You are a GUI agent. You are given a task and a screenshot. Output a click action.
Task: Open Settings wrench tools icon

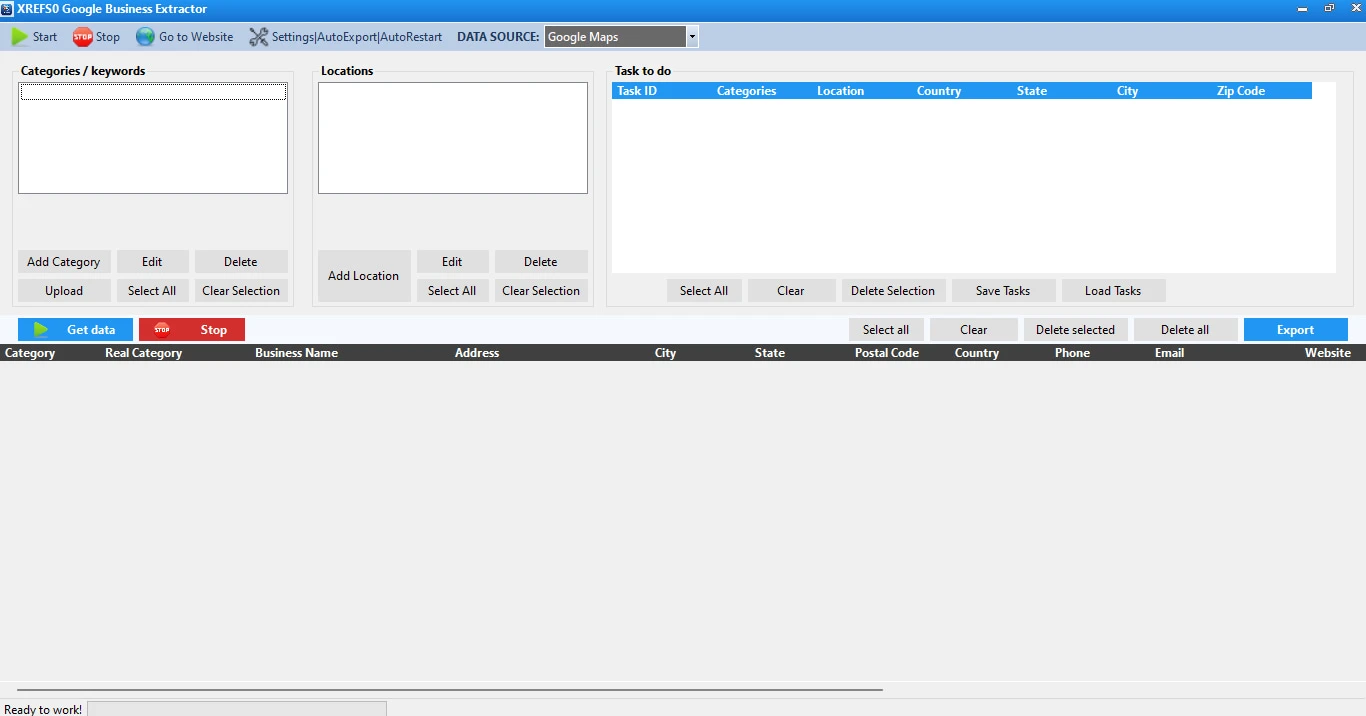pyautogui.click(x=258, y=37)
